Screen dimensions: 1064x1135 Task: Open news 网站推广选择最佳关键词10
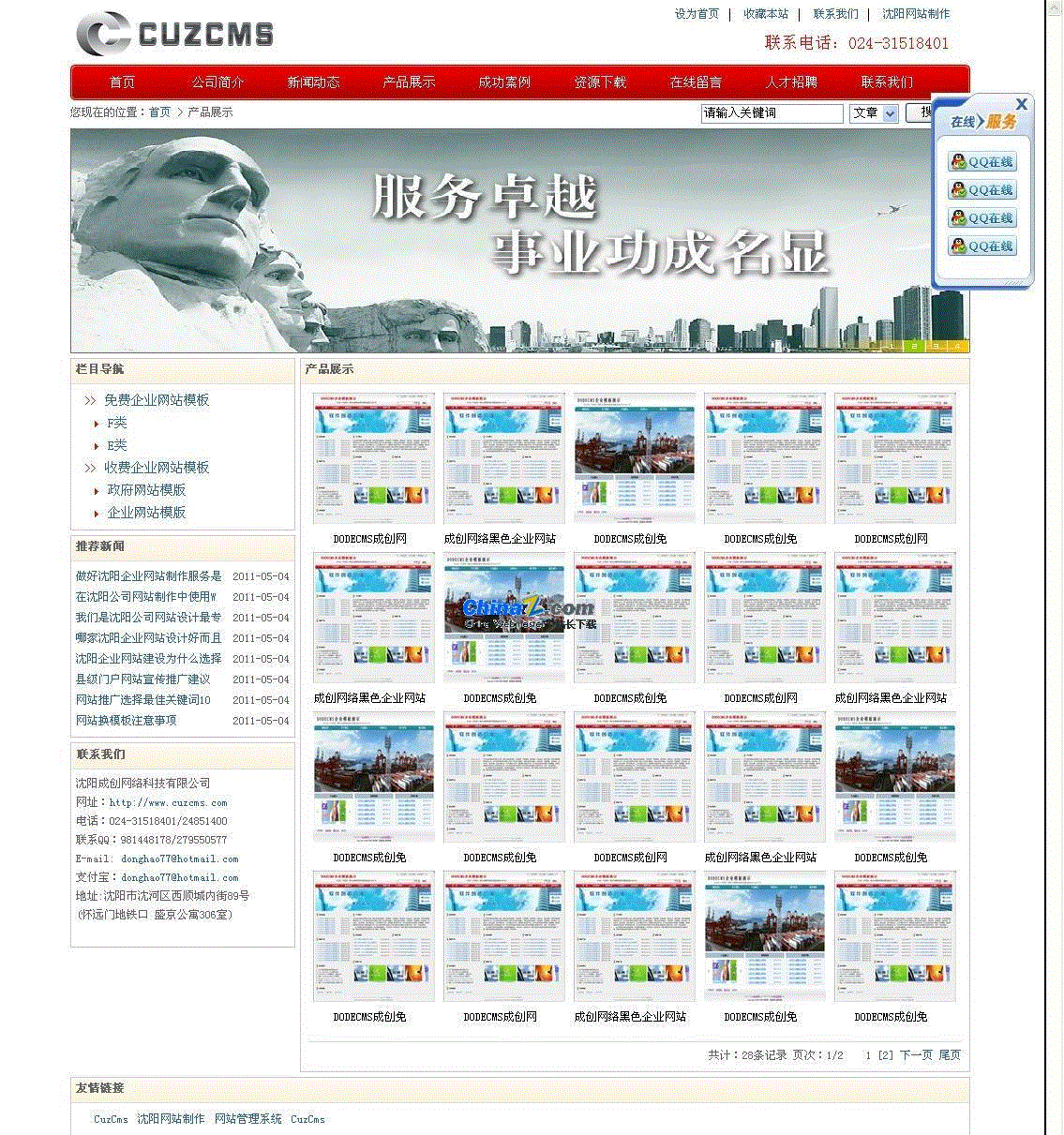tap(143, 700)
